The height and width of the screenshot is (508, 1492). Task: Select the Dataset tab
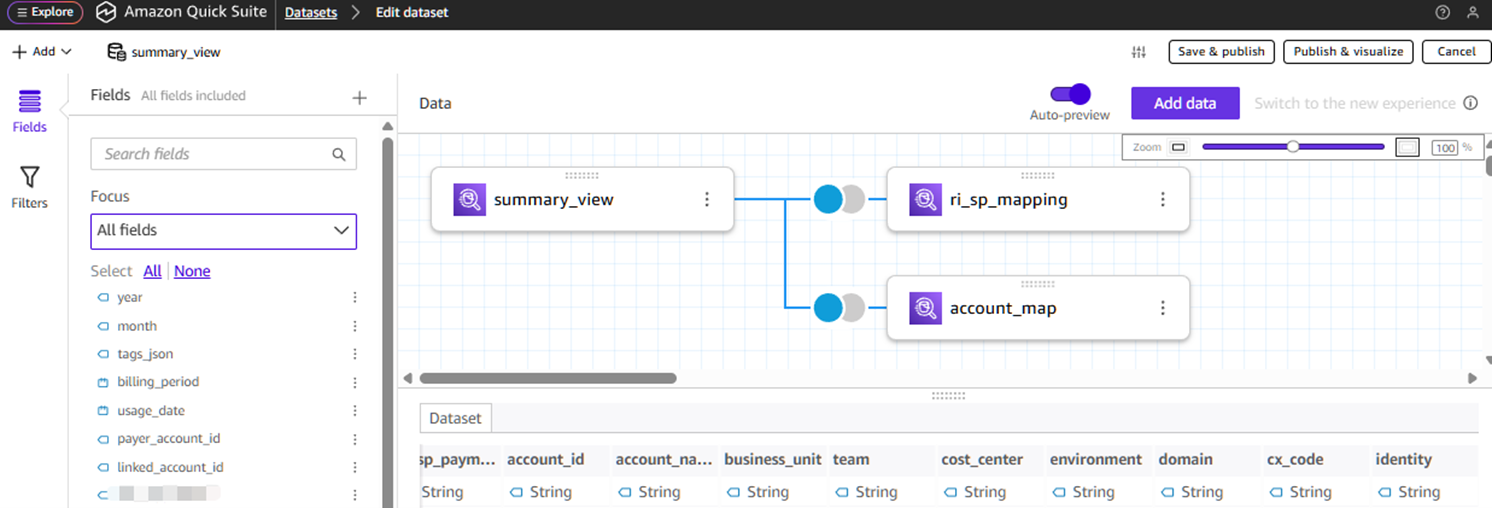tap(455, 418)
